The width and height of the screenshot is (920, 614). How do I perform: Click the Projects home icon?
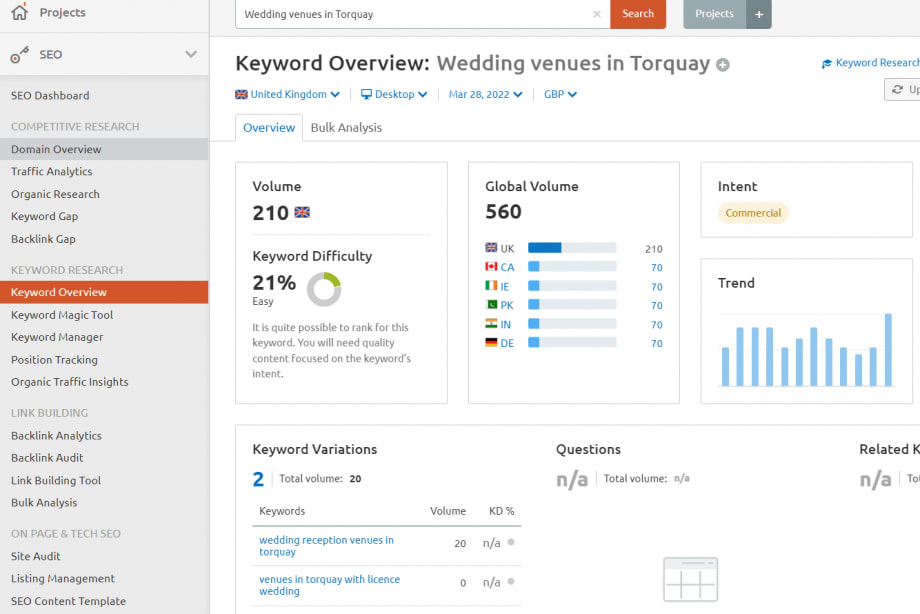coord(19,13)
